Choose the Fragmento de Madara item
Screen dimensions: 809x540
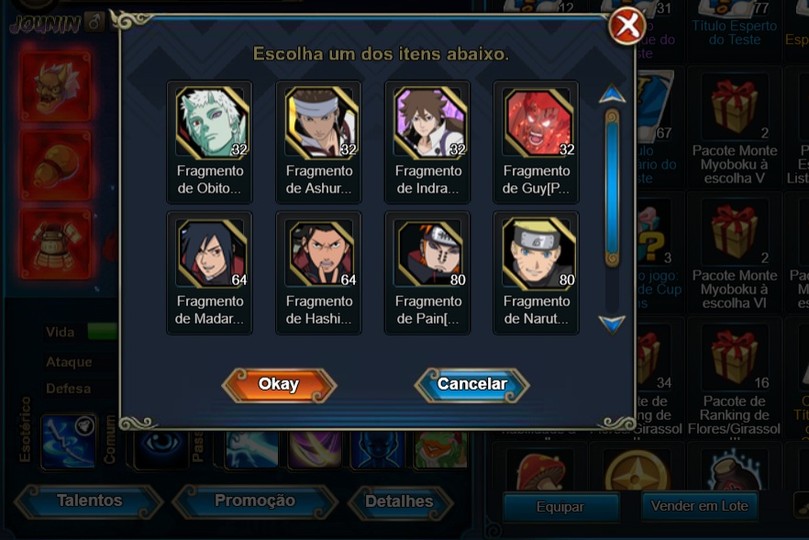[x=212, y=253]
